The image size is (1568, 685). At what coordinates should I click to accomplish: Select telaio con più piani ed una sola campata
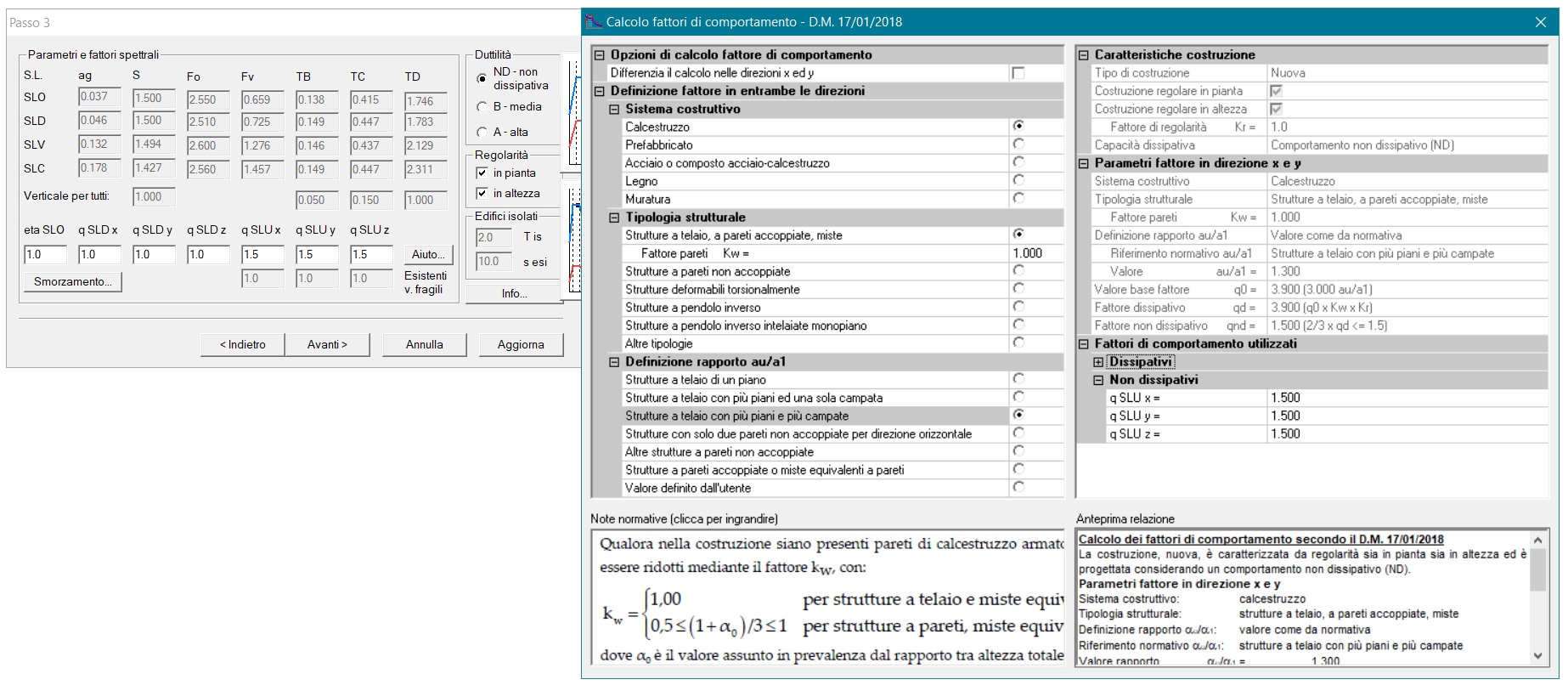(x=1018, y=397)
